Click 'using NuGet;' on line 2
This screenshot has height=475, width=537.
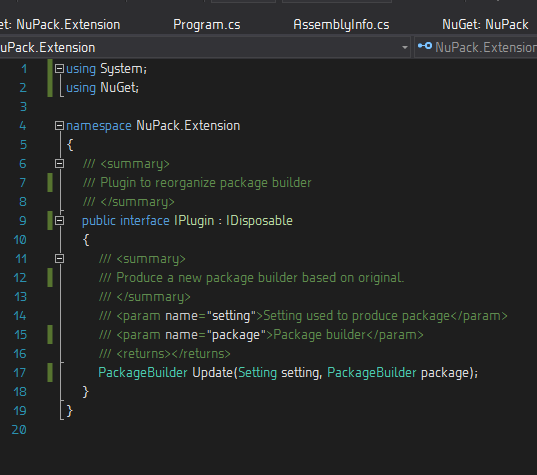click(x=102, y=88)
